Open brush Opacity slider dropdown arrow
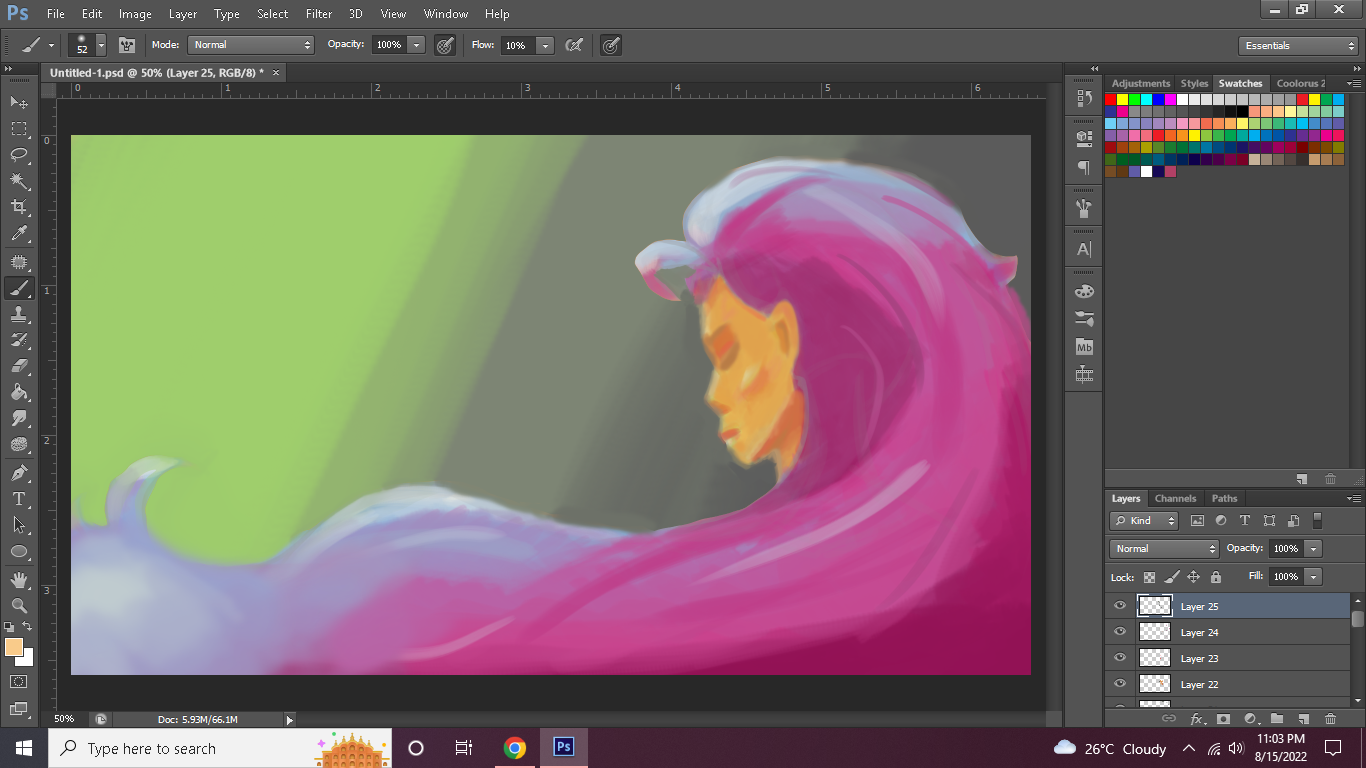The width and height of the screenshot is (1366, 768). [416, 45]
